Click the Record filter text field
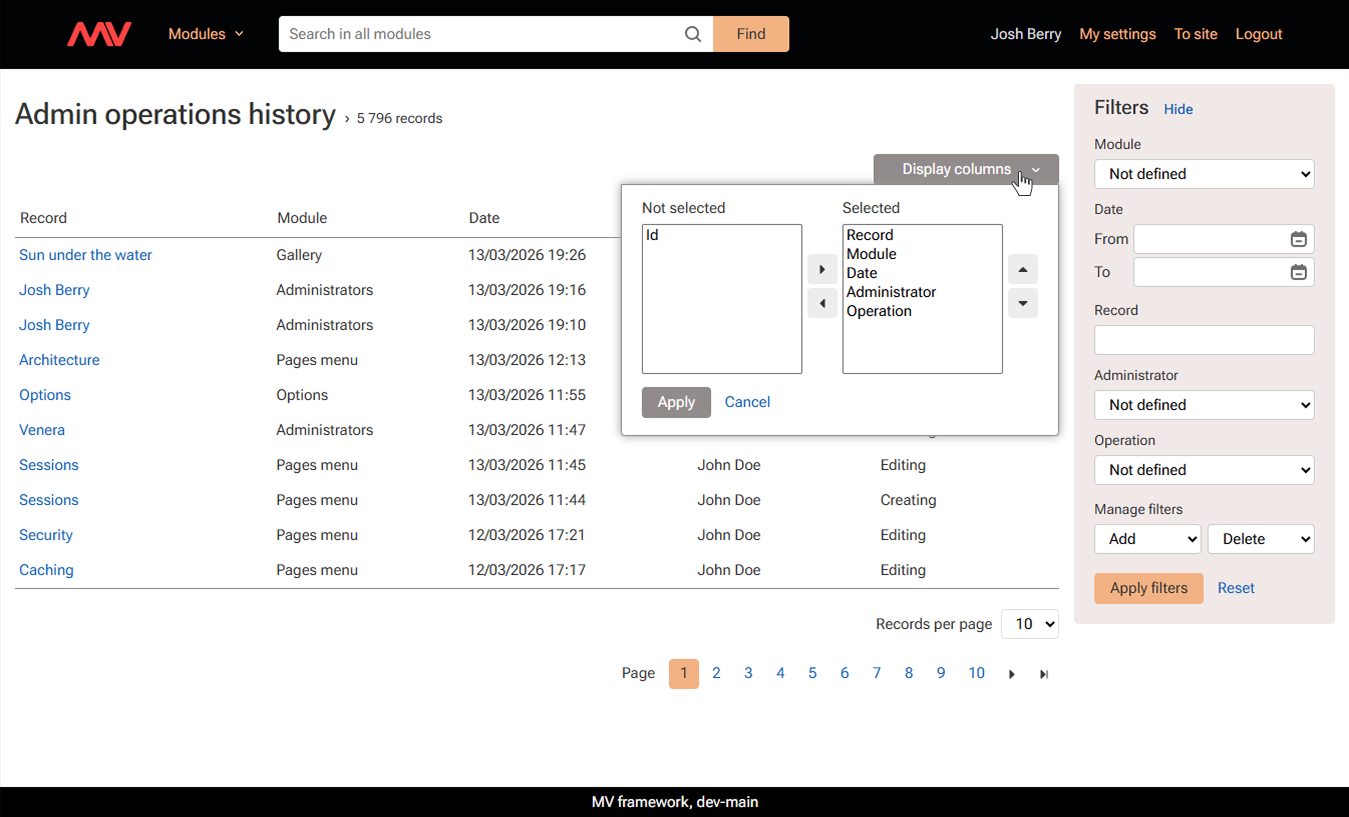 (x=1204, y=340)
